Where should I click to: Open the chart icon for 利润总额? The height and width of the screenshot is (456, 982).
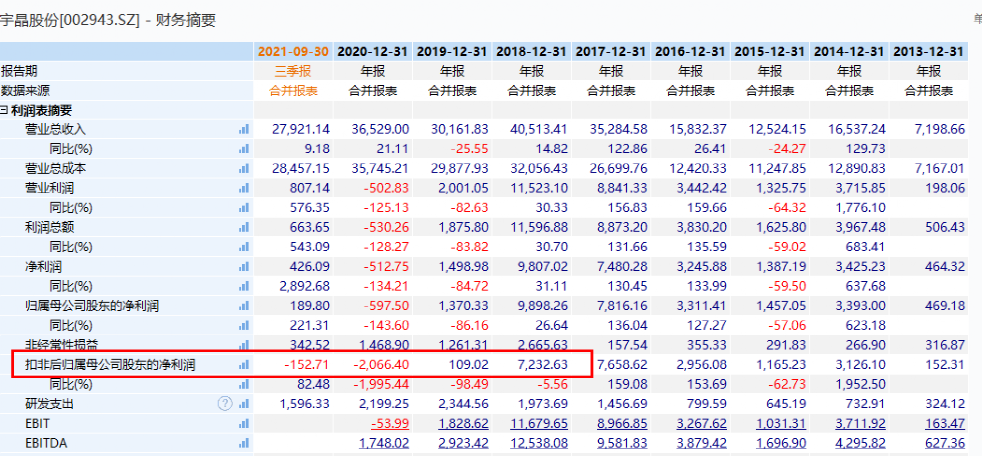pyautogui.click(x=243, y=227)
